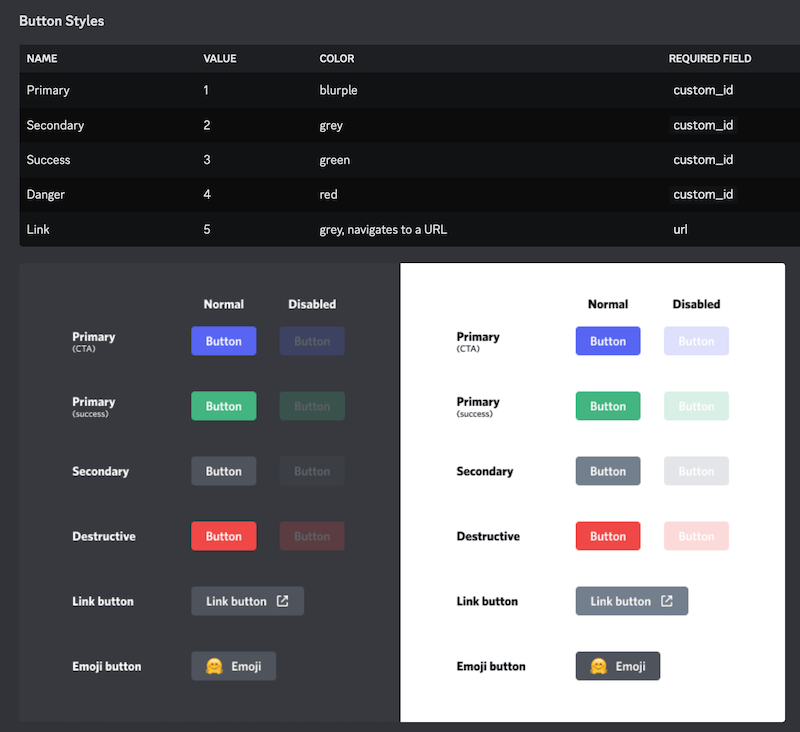
Task: Click the hugging emoji icon in light theme
Action: pyautogui.click(x=598, y=666)
